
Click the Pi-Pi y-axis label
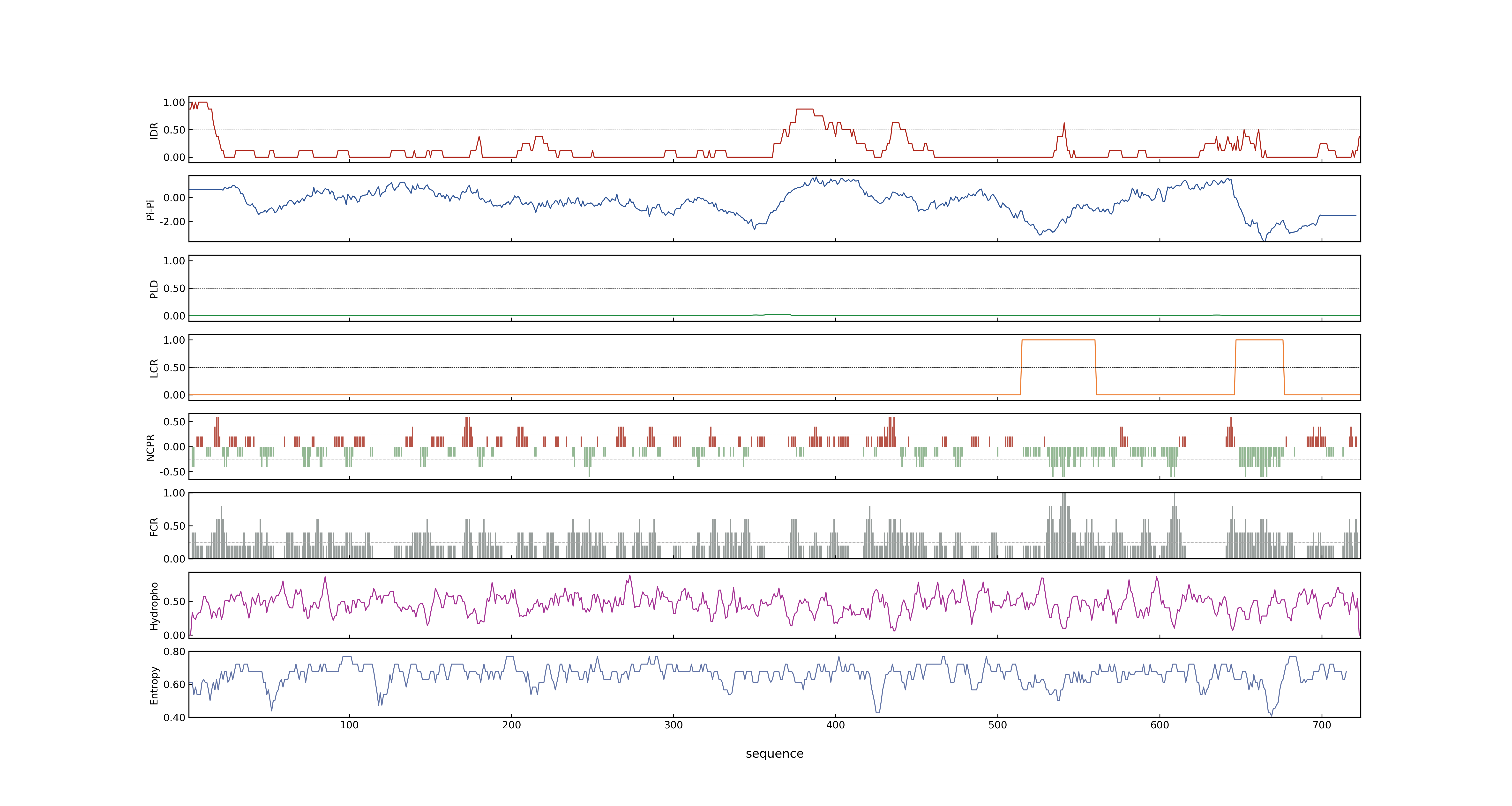click(x=150, y=209)
